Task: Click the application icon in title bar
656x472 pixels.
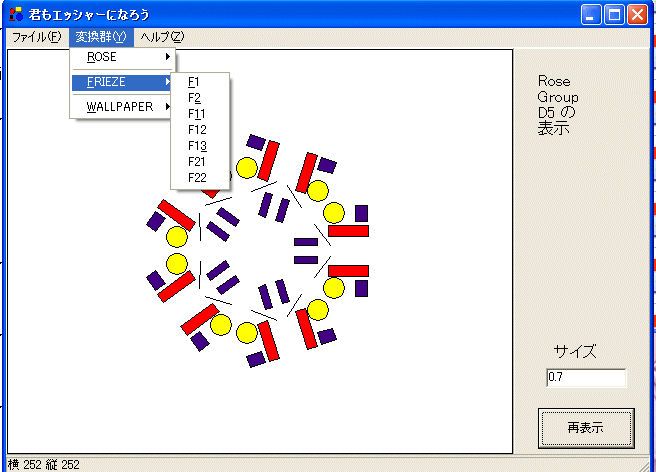Action: [16, 14]
